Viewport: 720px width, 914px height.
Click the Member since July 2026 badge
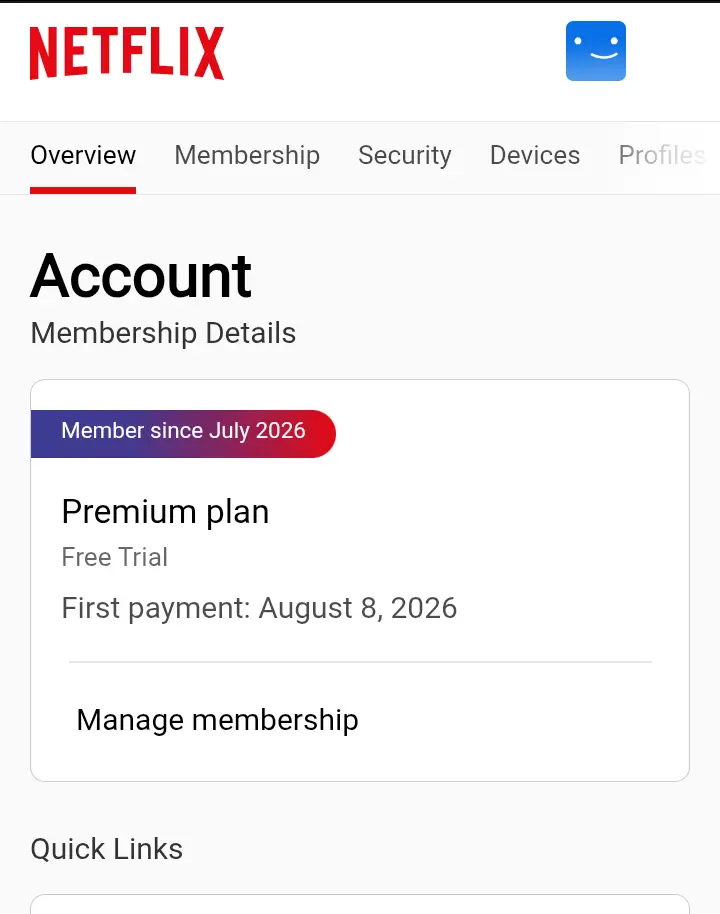(183, 434)
